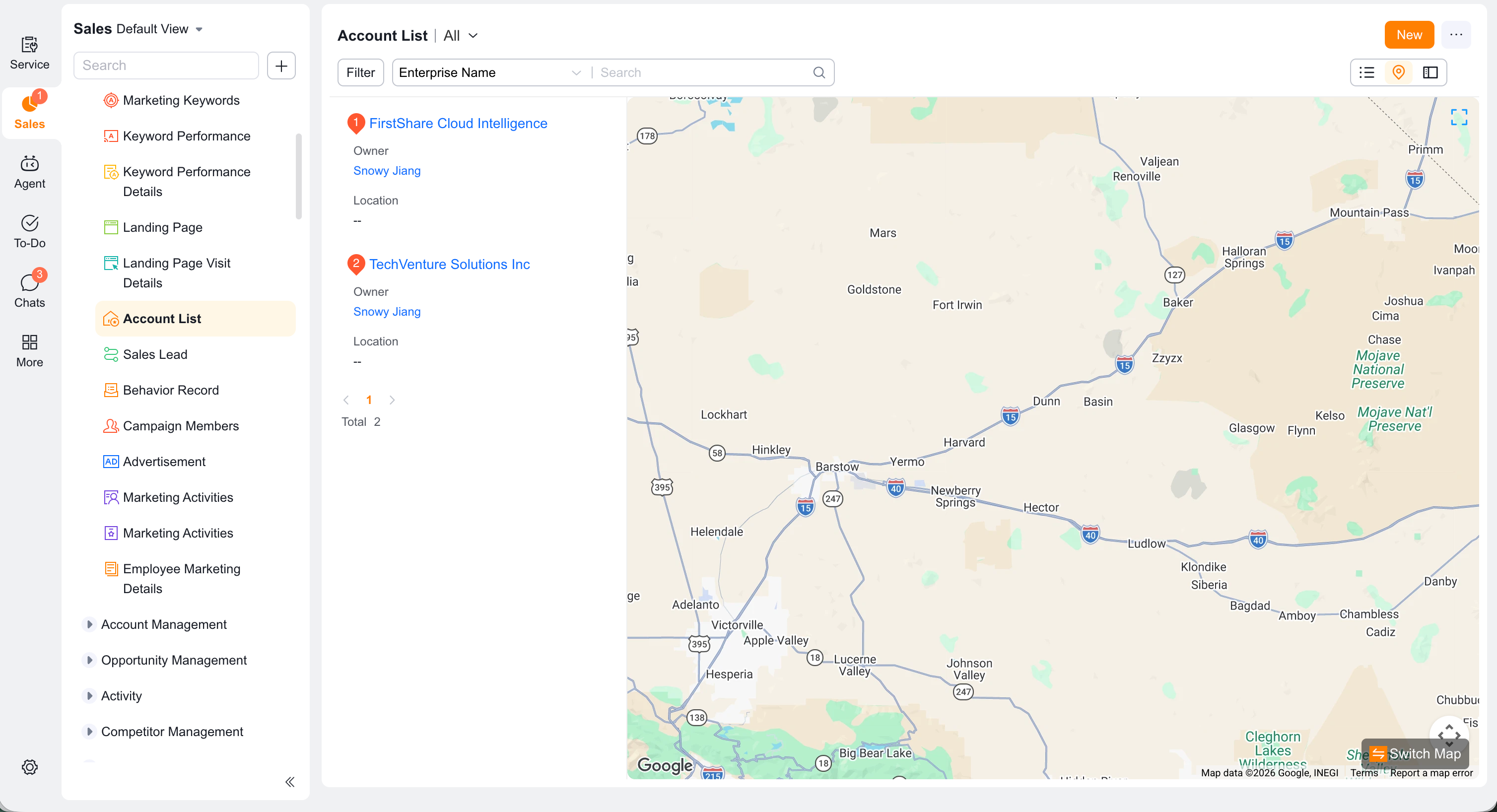The height and width of the screenshot is (812, 1497).
Task: Click Barstow label on map
Action: point(836,467)
